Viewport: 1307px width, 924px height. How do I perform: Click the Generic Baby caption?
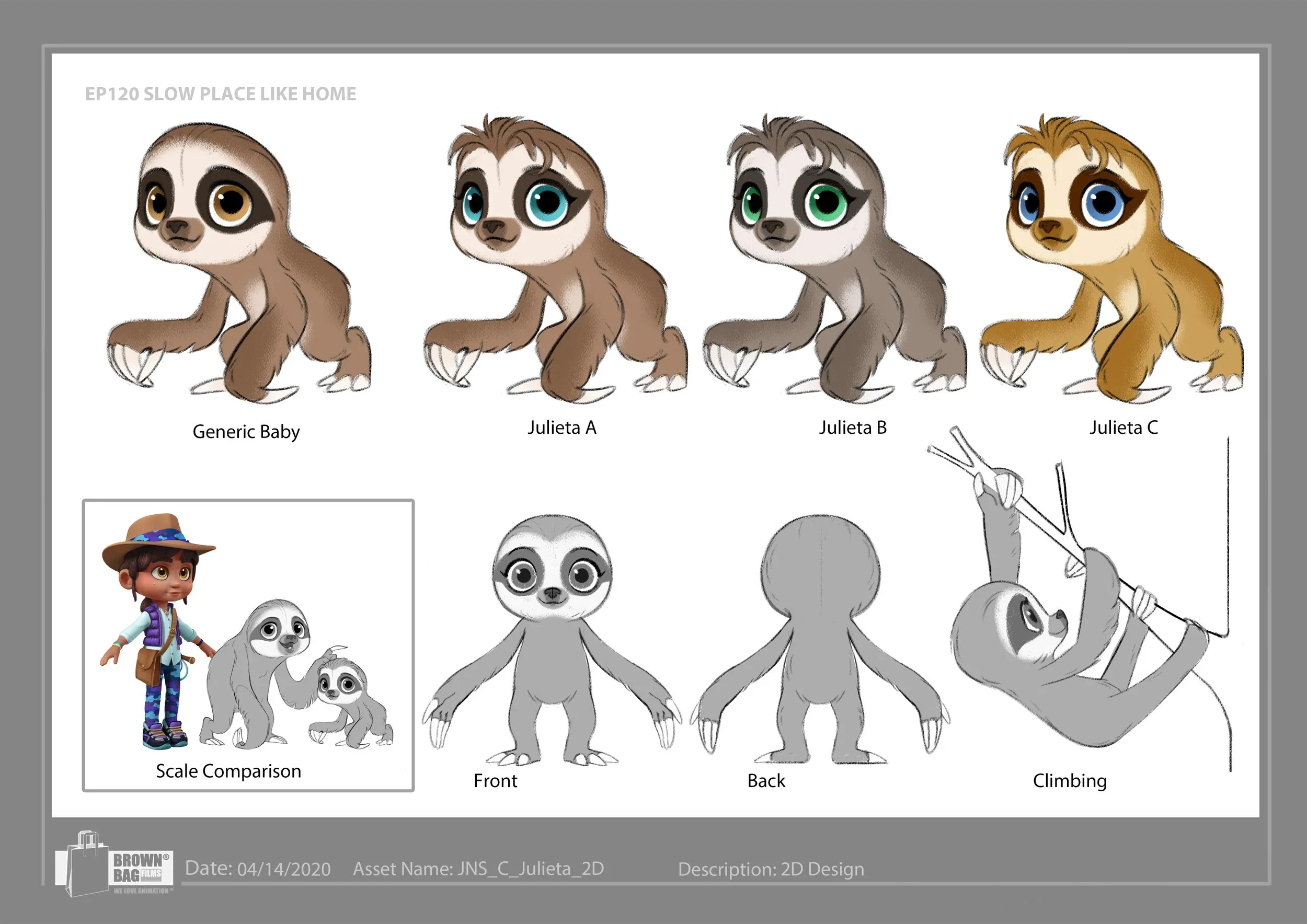246,432
